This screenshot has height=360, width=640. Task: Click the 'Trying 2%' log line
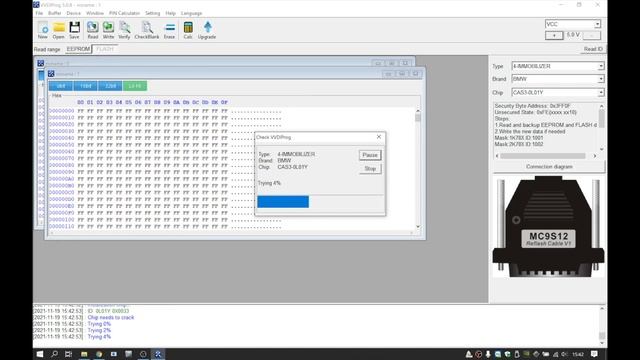(99, 330)
